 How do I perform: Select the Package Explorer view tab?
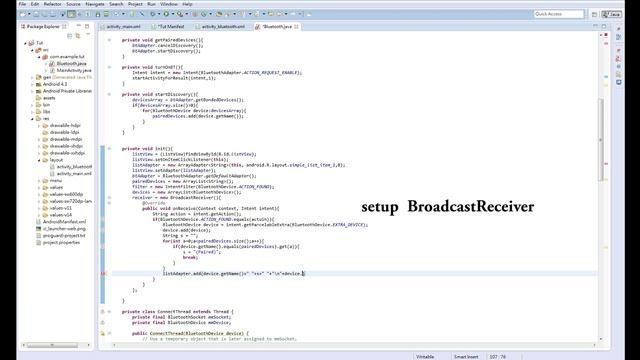click(43, 27)
